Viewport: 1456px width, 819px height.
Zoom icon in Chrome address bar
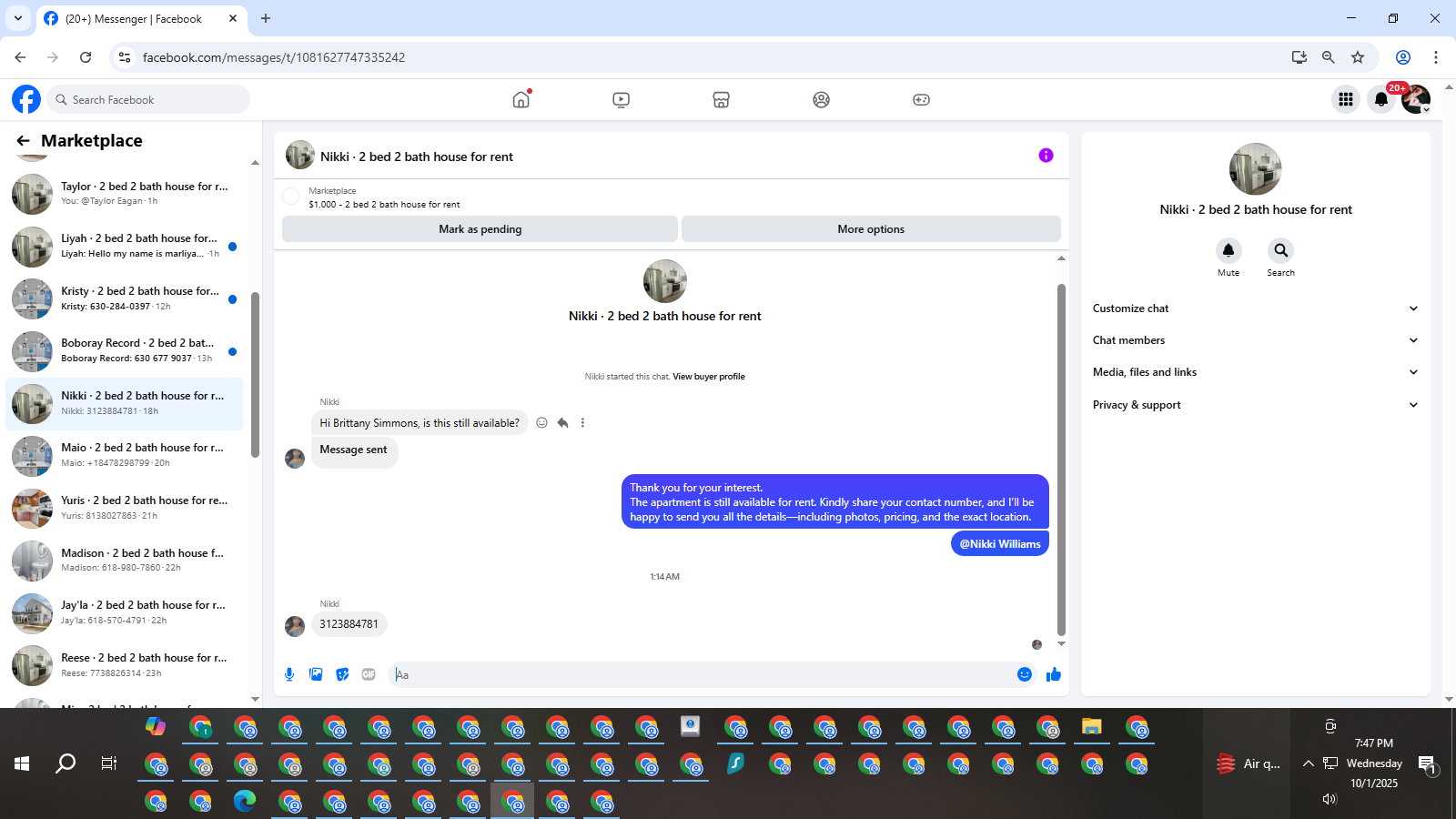pos(1329,57)
